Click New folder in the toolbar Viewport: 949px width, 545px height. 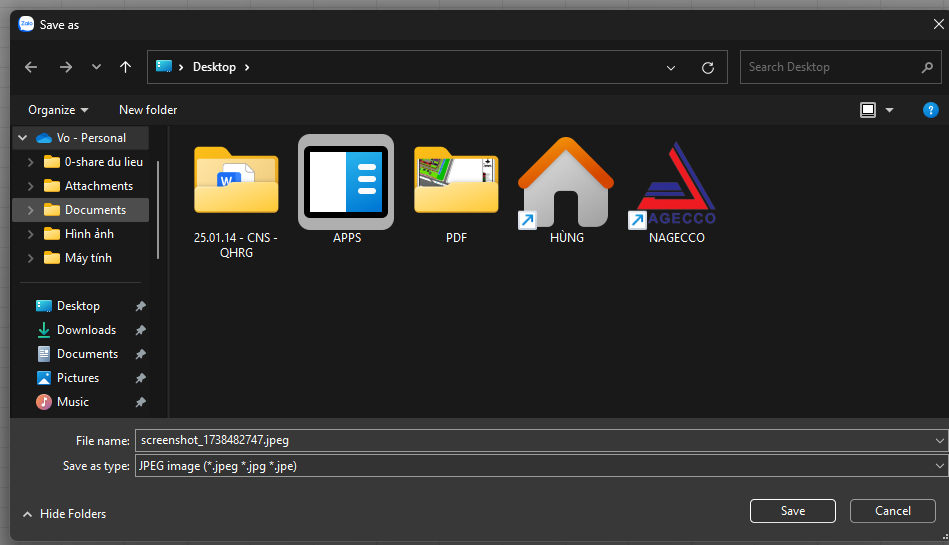point(148,110)
